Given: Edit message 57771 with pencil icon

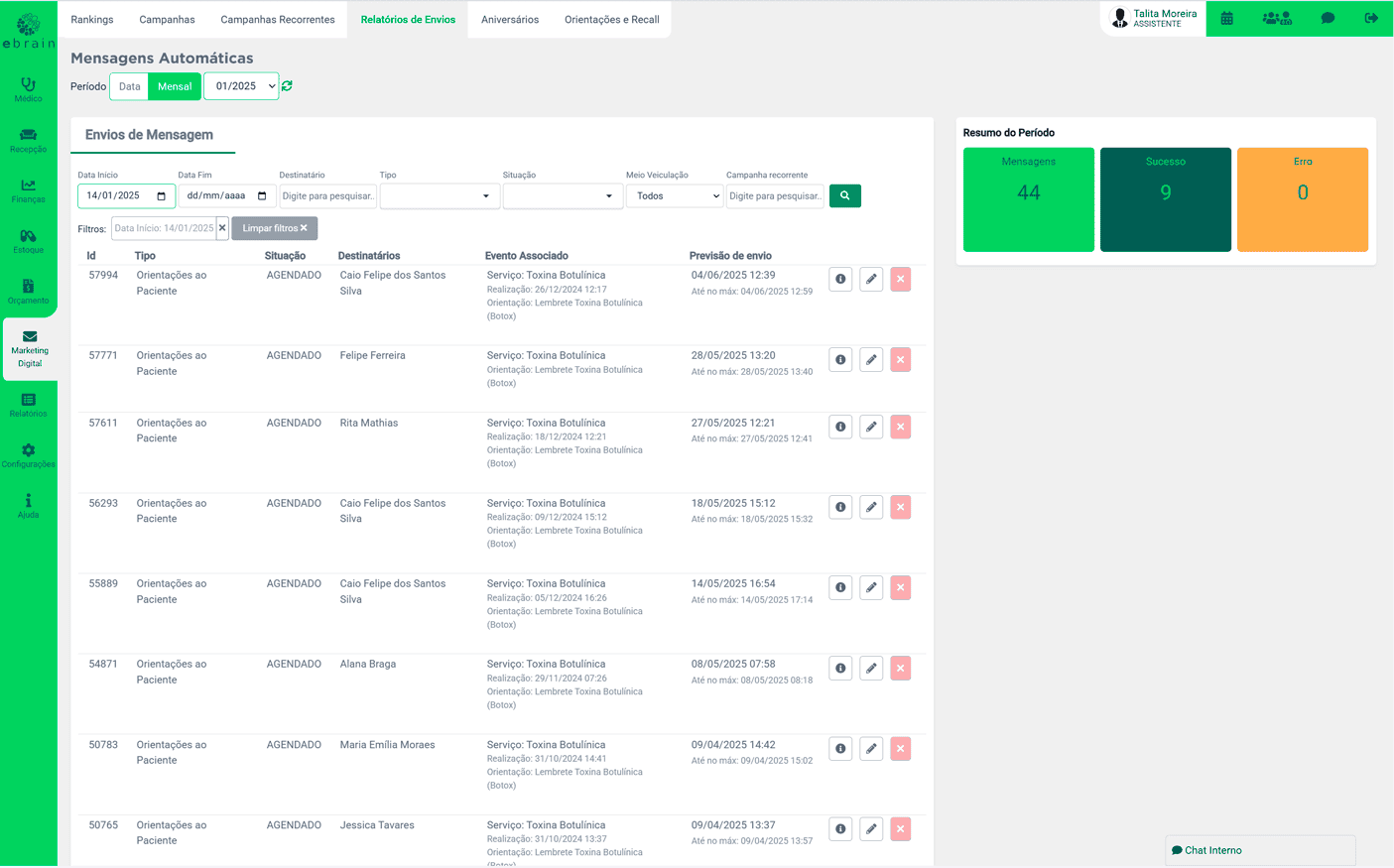Looking at the screenshot, I should (870, 360).
